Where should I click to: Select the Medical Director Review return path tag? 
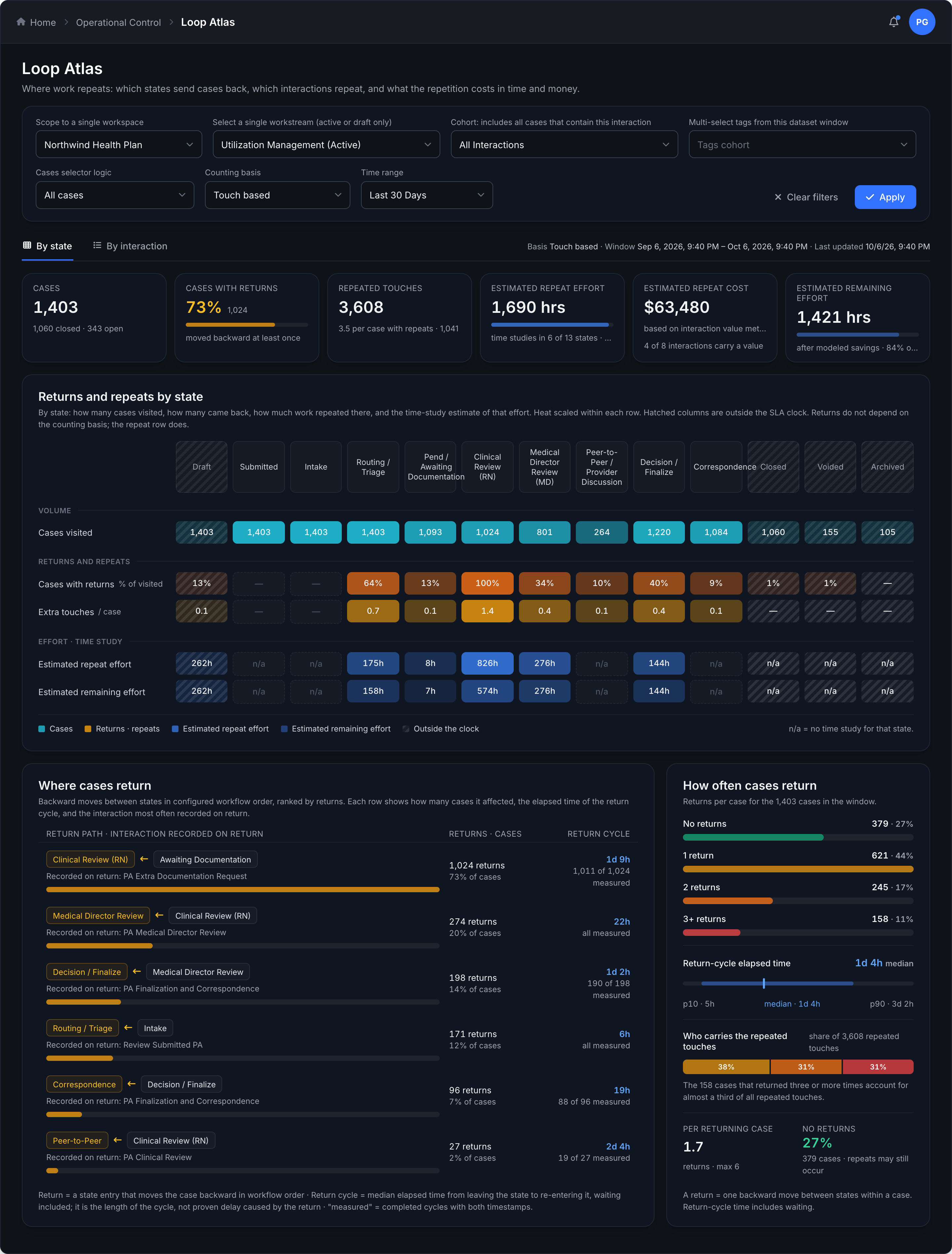98,916
